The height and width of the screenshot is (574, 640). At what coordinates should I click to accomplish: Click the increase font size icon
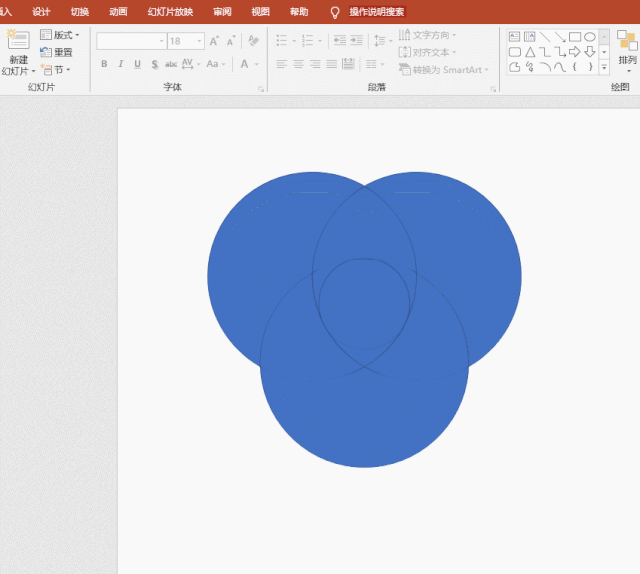(x=216, y=41)
